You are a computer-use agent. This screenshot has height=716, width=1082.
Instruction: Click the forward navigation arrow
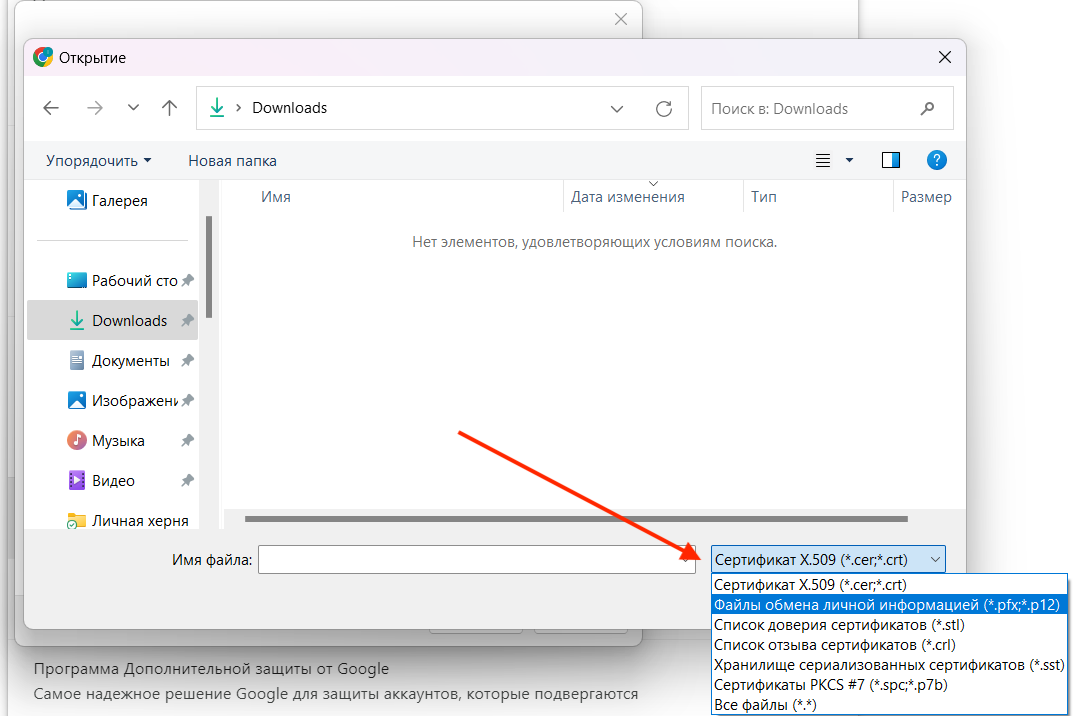95,108
